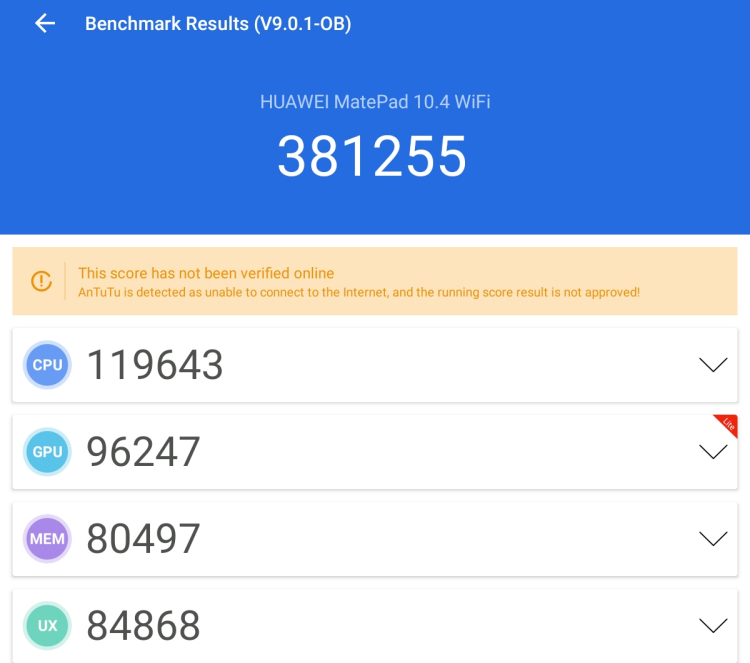The width and height of the screenshot is (750, 663).
Task: Tap the UX score value 84868
Action: (x=143, y=625)
